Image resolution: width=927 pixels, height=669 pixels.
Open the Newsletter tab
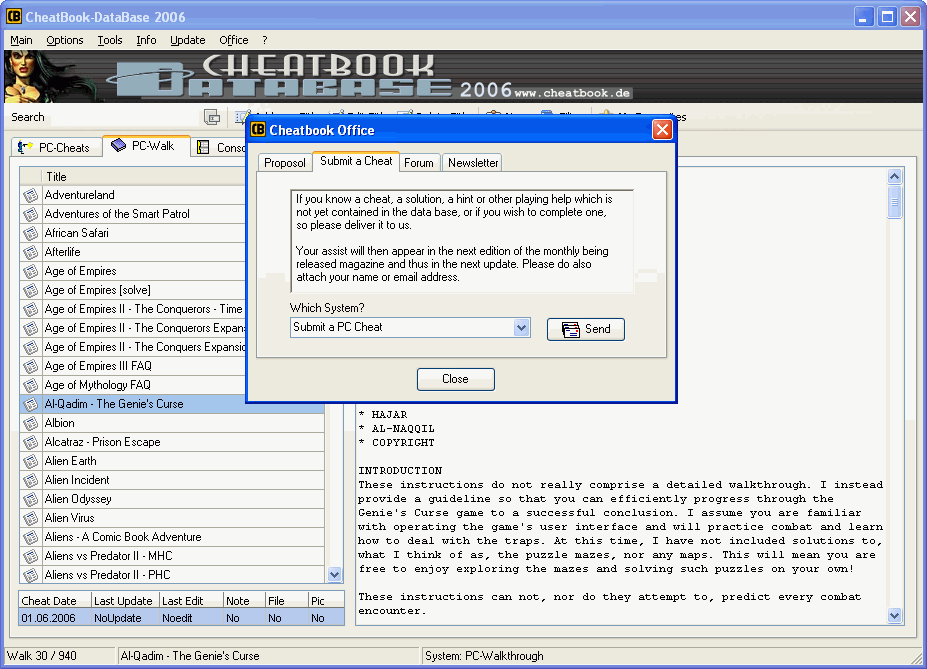click(473, 163)
